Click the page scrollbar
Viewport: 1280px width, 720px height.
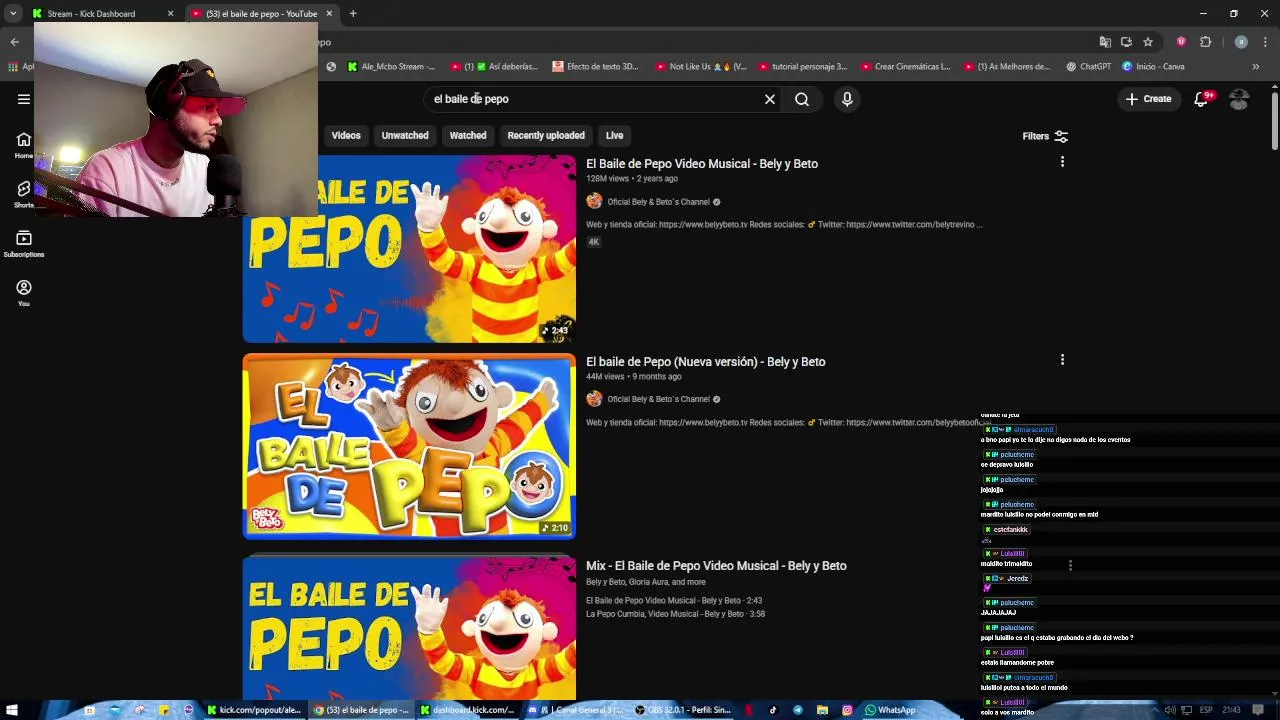pos(1274,121)
